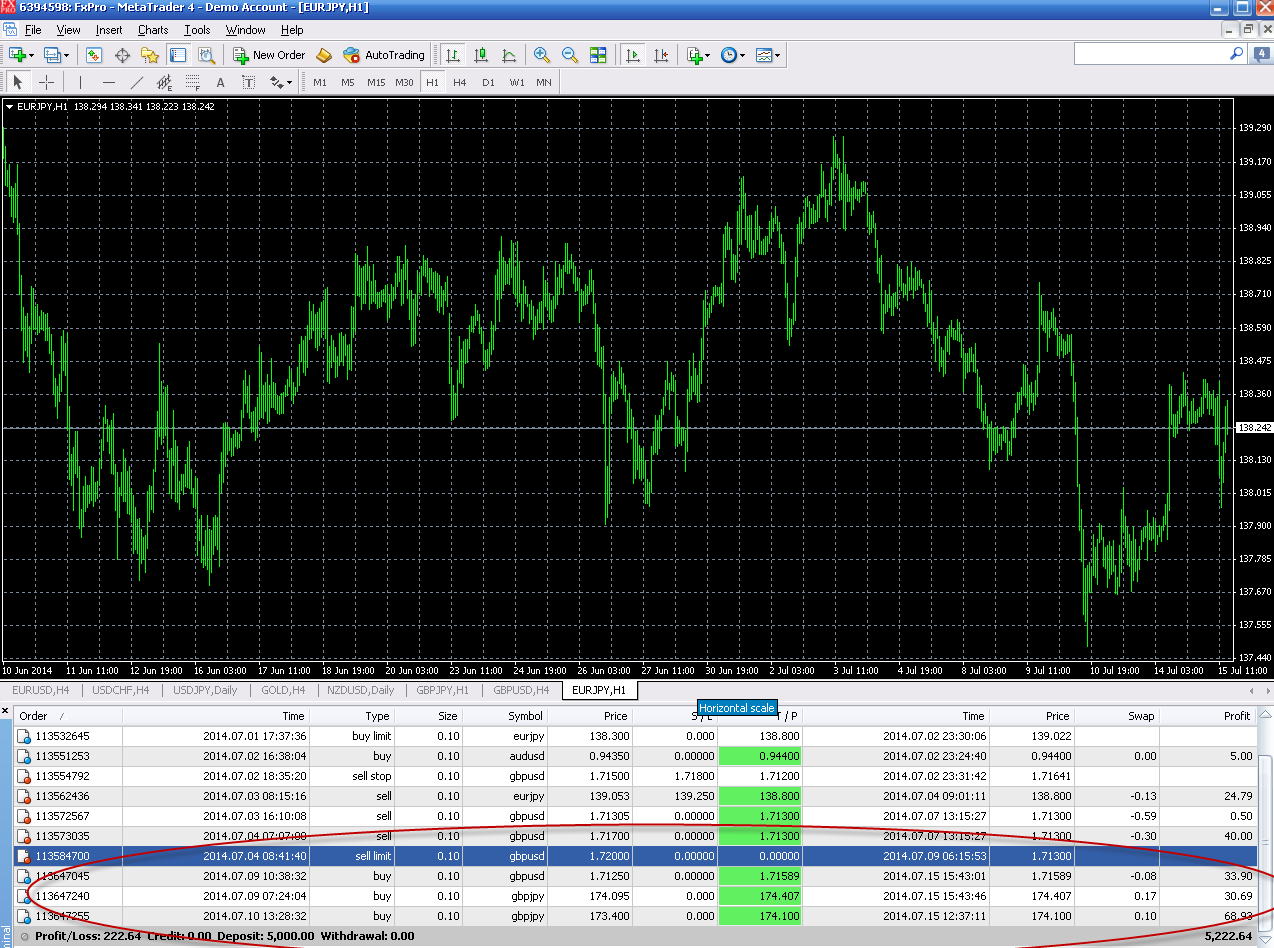Select the Fibonacci Retracement tool
Viewport: 1274px width, 948px height.
click(x=193, y=82)
